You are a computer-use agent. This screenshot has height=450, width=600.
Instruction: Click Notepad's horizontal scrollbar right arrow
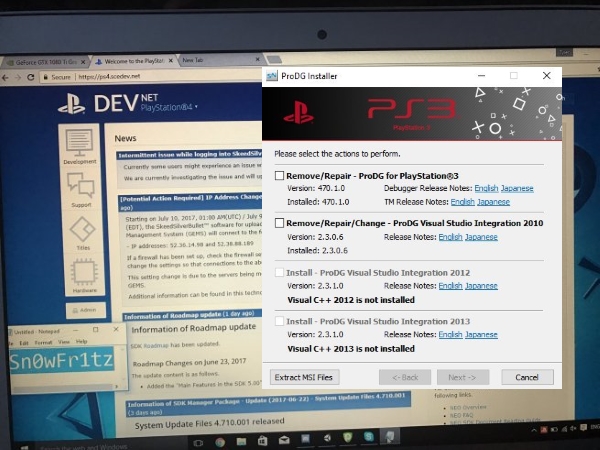[117, 386]
